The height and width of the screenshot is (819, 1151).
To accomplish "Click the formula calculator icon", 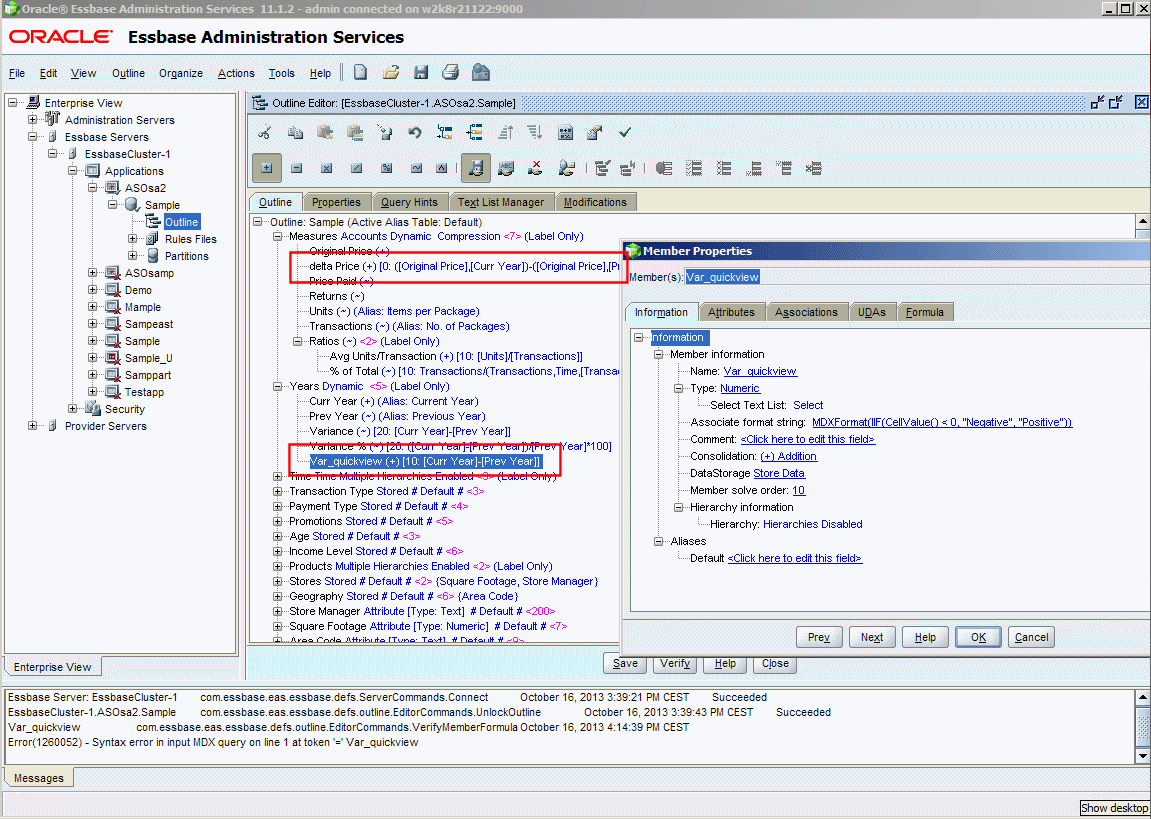I will tap(565, 133).
